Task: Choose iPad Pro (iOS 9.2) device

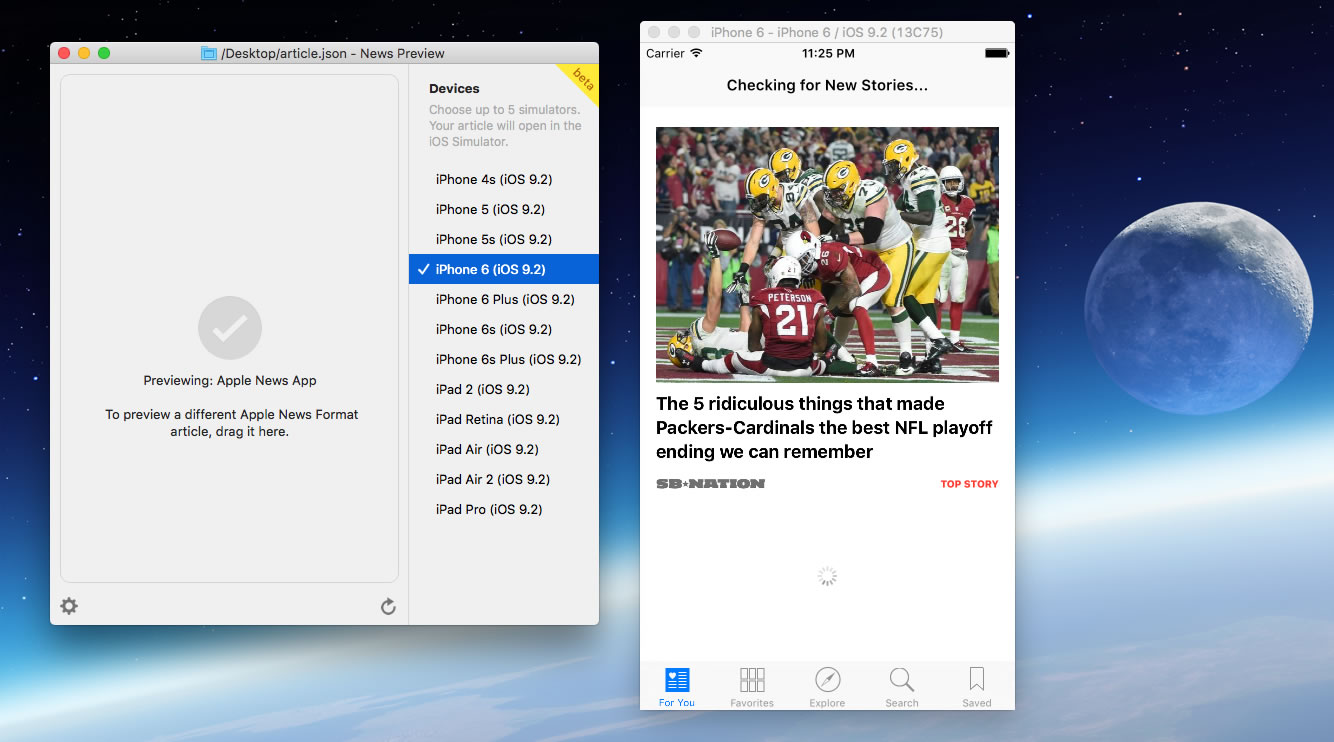Action: [x=504, y=509]
